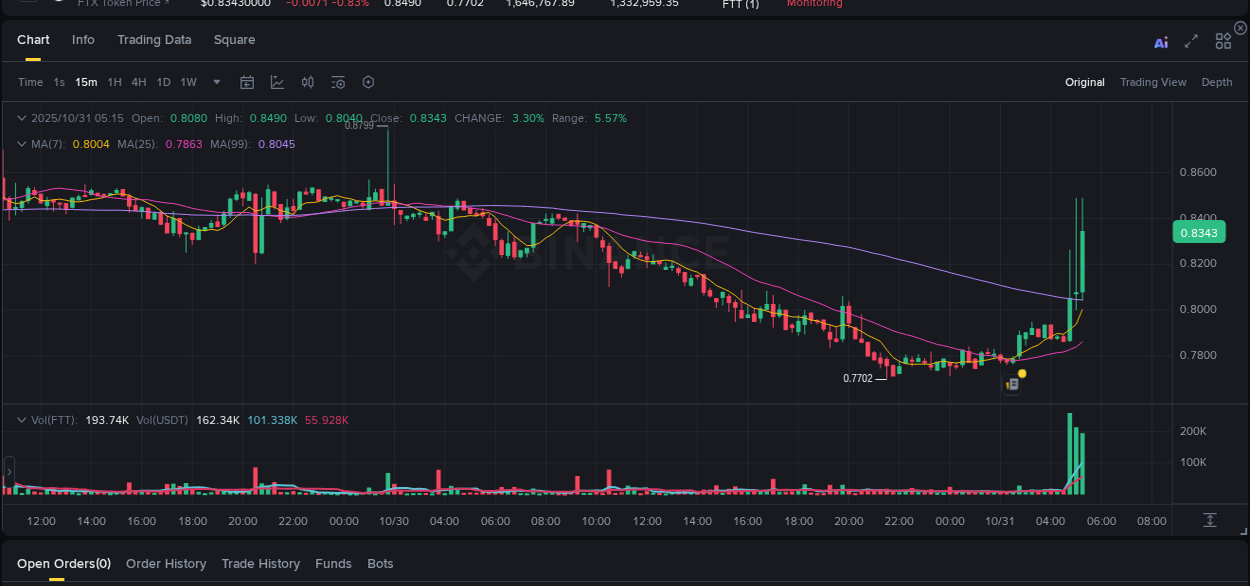Image resolution: width=1250 pixels, height=586 pixels.
Task: Collapse the Vol(FTT) indicator row chevron
Action: [x=21, y=420]
